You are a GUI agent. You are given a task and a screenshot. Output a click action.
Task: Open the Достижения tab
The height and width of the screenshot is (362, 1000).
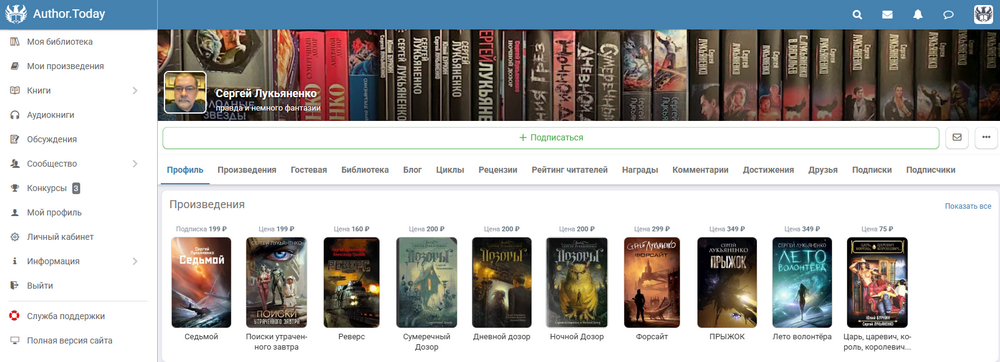coord(768,170)
